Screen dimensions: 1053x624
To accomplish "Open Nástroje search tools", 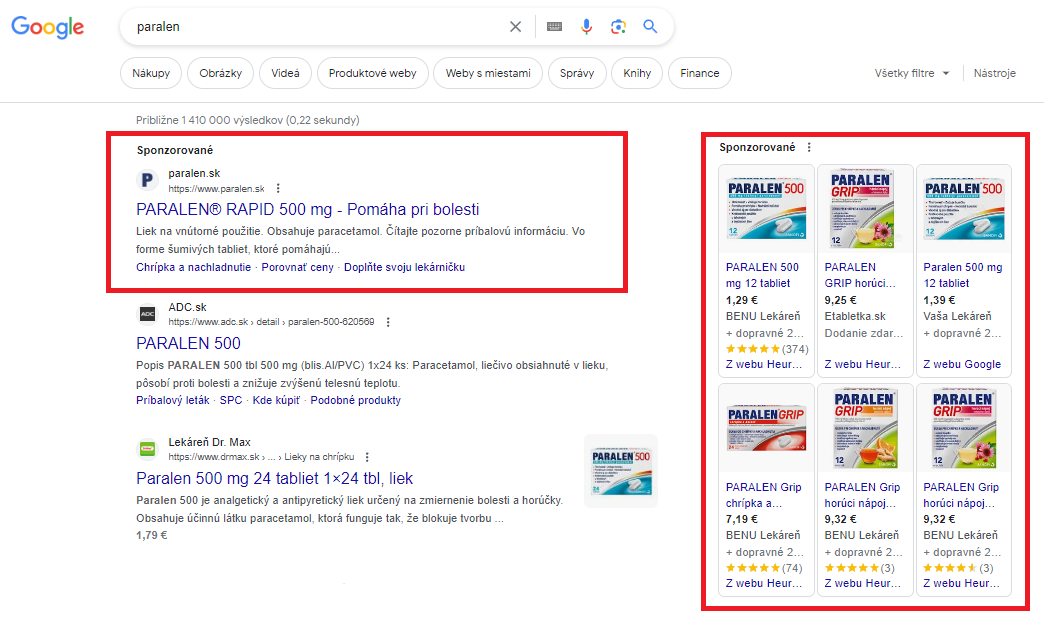I will click(x=995, y=73).
